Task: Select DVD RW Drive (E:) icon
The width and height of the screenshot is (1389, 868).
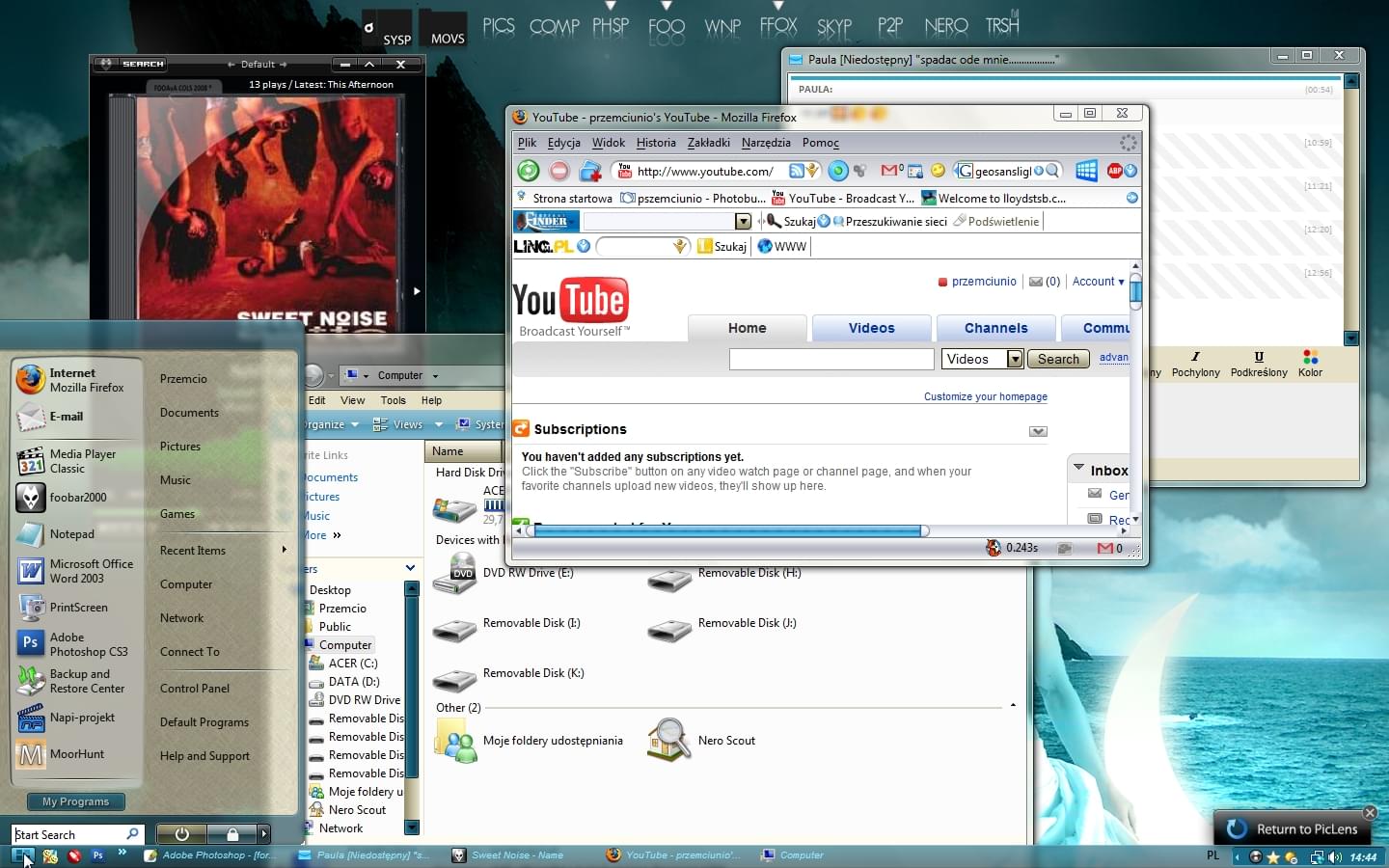Action: (x=454, y=574)
